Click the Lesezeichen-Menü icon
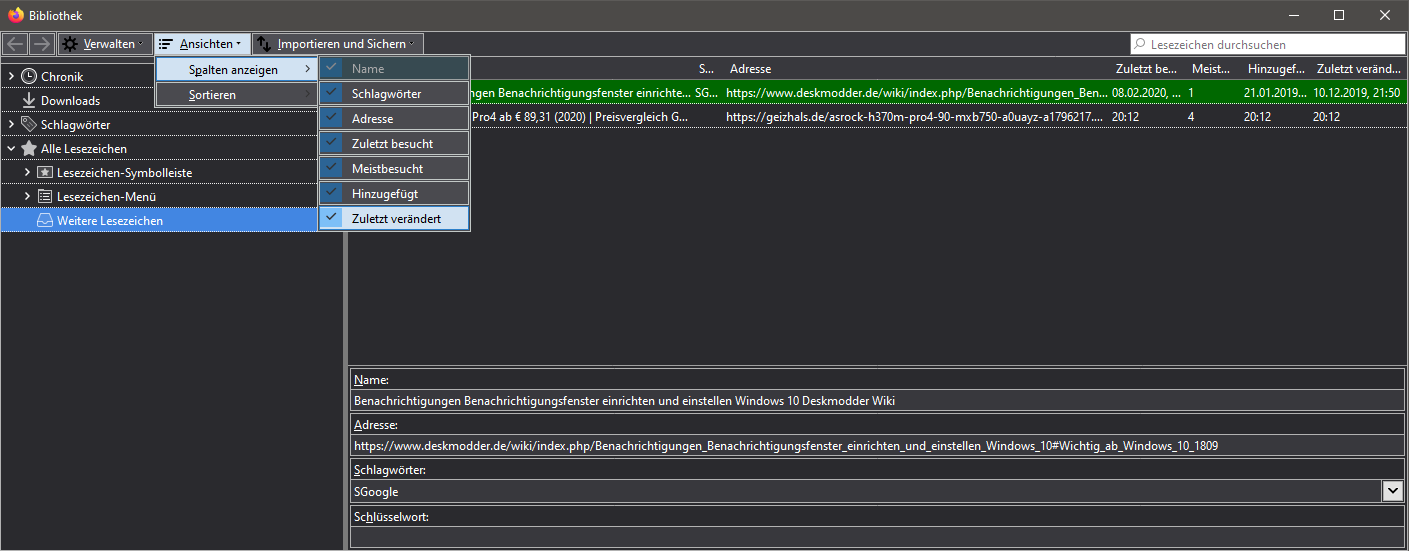 pyautogui.click(x=45, y=197)
